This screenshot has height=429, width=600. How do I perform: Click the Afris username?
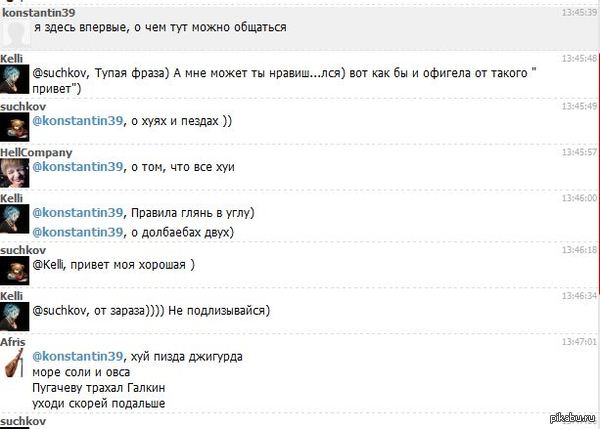tap(13, 342)
